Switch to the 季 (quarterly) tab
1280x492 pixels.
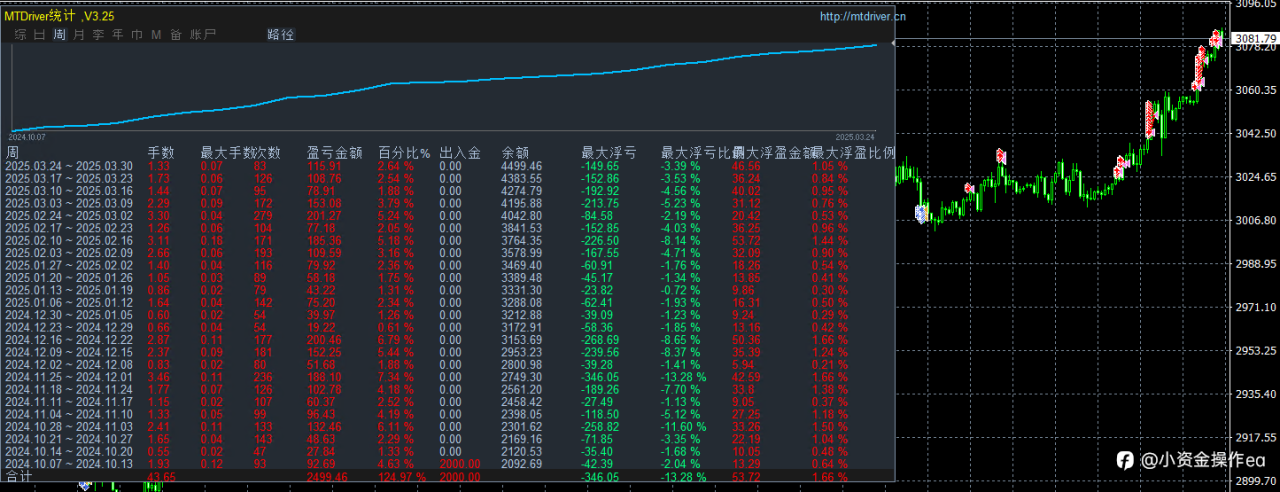click(98, 34)
